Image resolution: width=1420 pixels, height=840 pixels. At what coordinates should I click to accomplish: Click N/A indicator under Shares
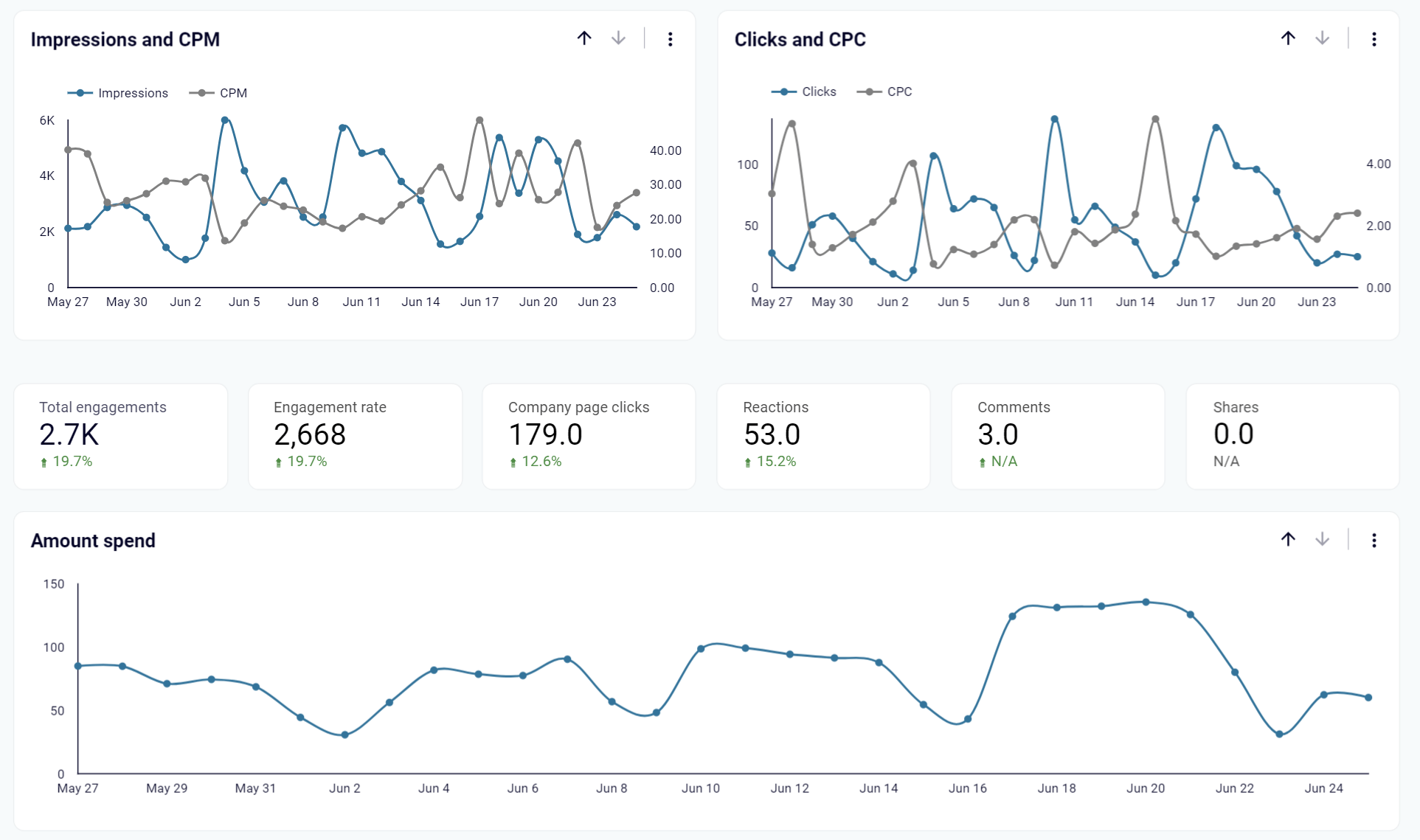point(1226,462)
